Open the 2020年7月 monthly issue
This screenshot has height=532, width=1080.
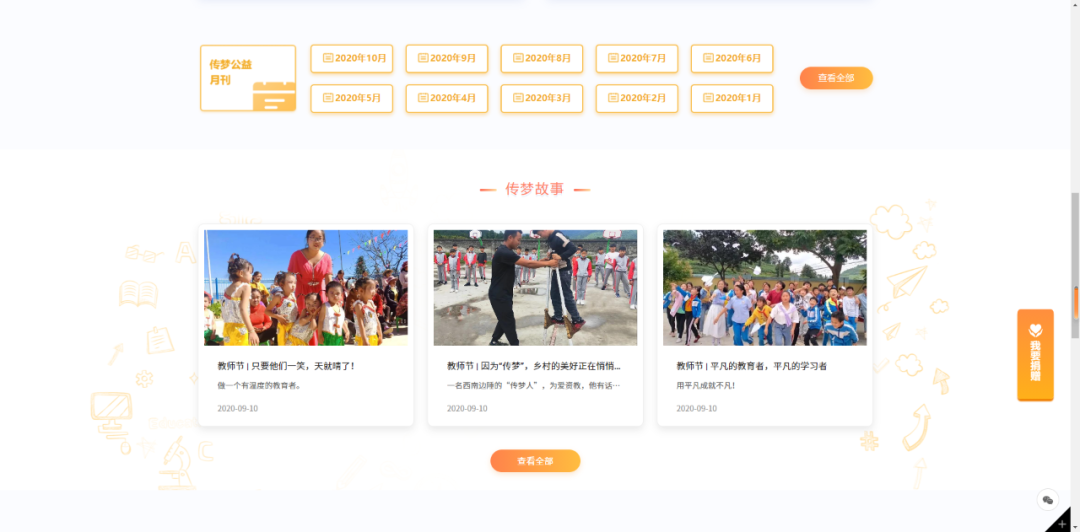pyautogui.click(x=636, y=58)
